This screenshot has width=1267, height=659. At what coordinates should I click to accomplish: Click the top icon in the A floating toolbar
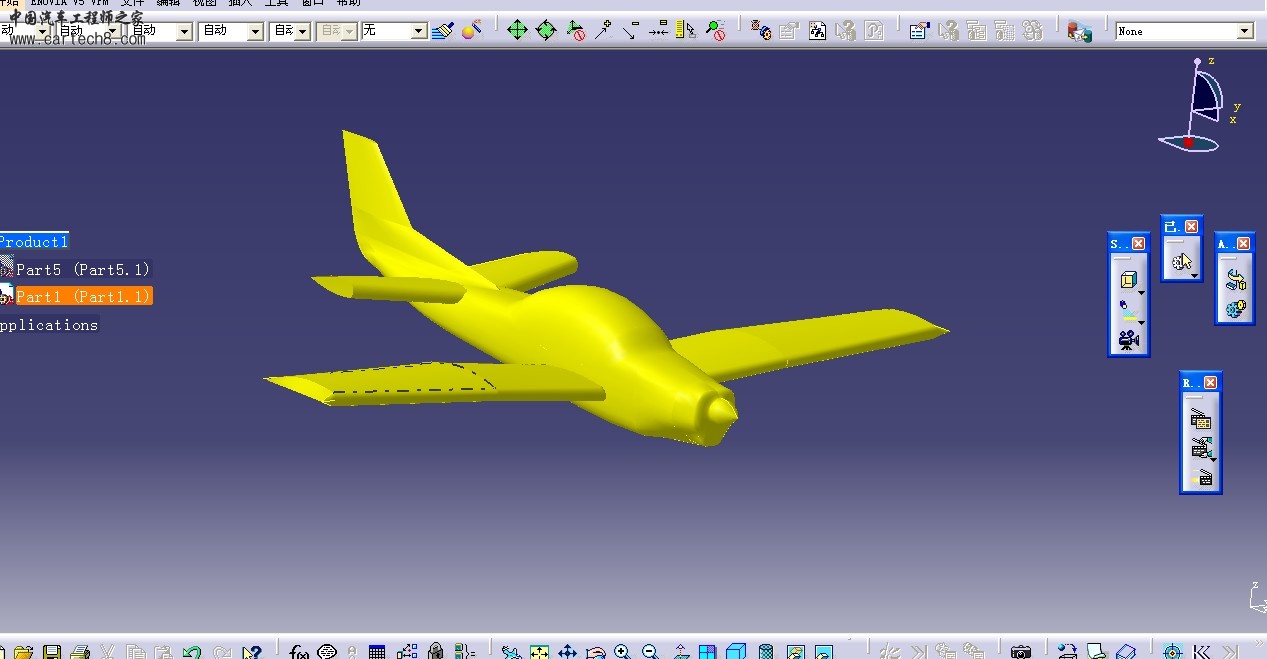coord(1235,280)
